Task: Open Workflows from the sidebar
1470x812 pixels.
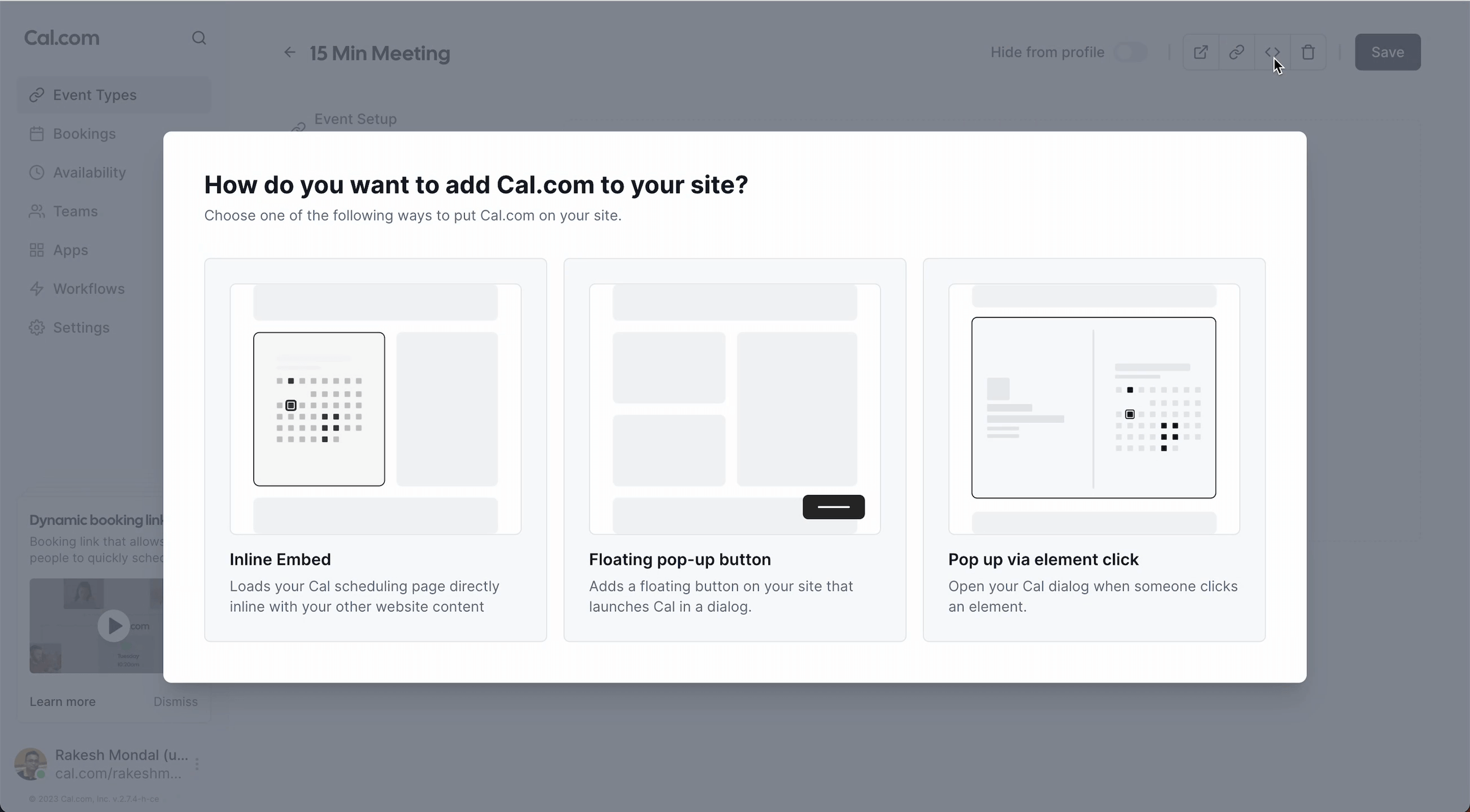Action: tap(89, 289)
